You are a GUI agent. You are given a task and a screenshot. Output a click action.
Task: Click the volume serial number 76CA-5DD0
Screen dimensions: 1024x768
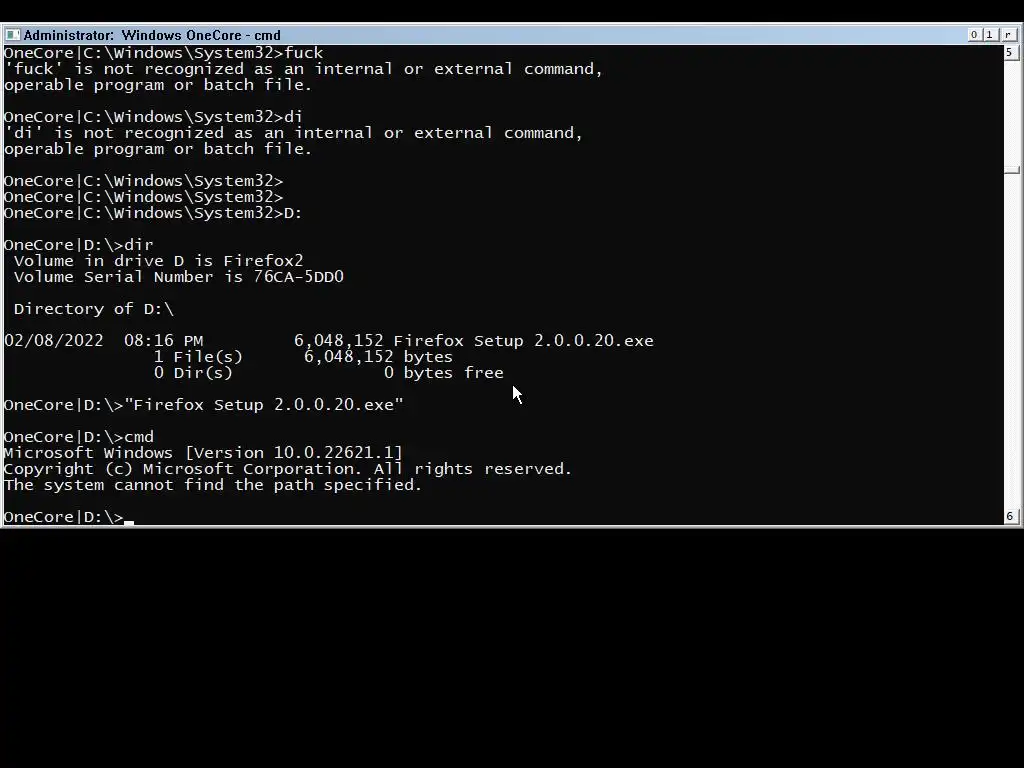point(298,277)
